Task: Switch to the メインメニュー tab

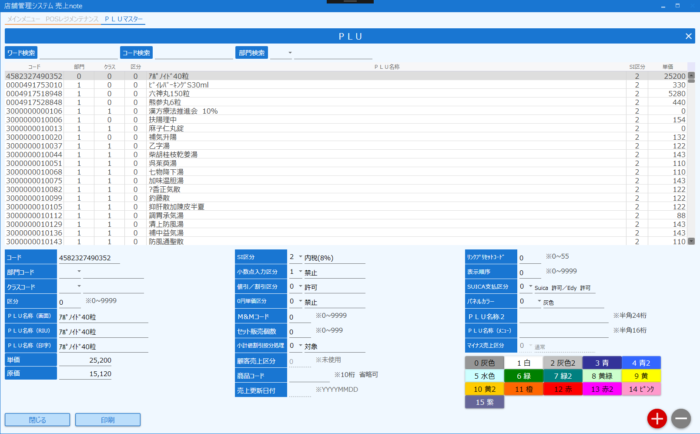Action: pos(24,19)
